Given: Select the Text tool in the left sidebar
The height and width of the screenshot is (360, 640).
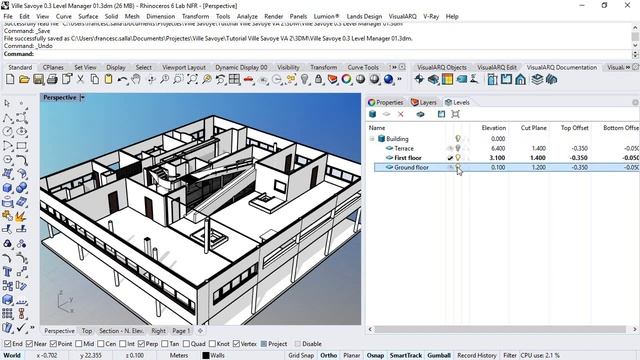Looking at the screenshot, I should (8, 271).
